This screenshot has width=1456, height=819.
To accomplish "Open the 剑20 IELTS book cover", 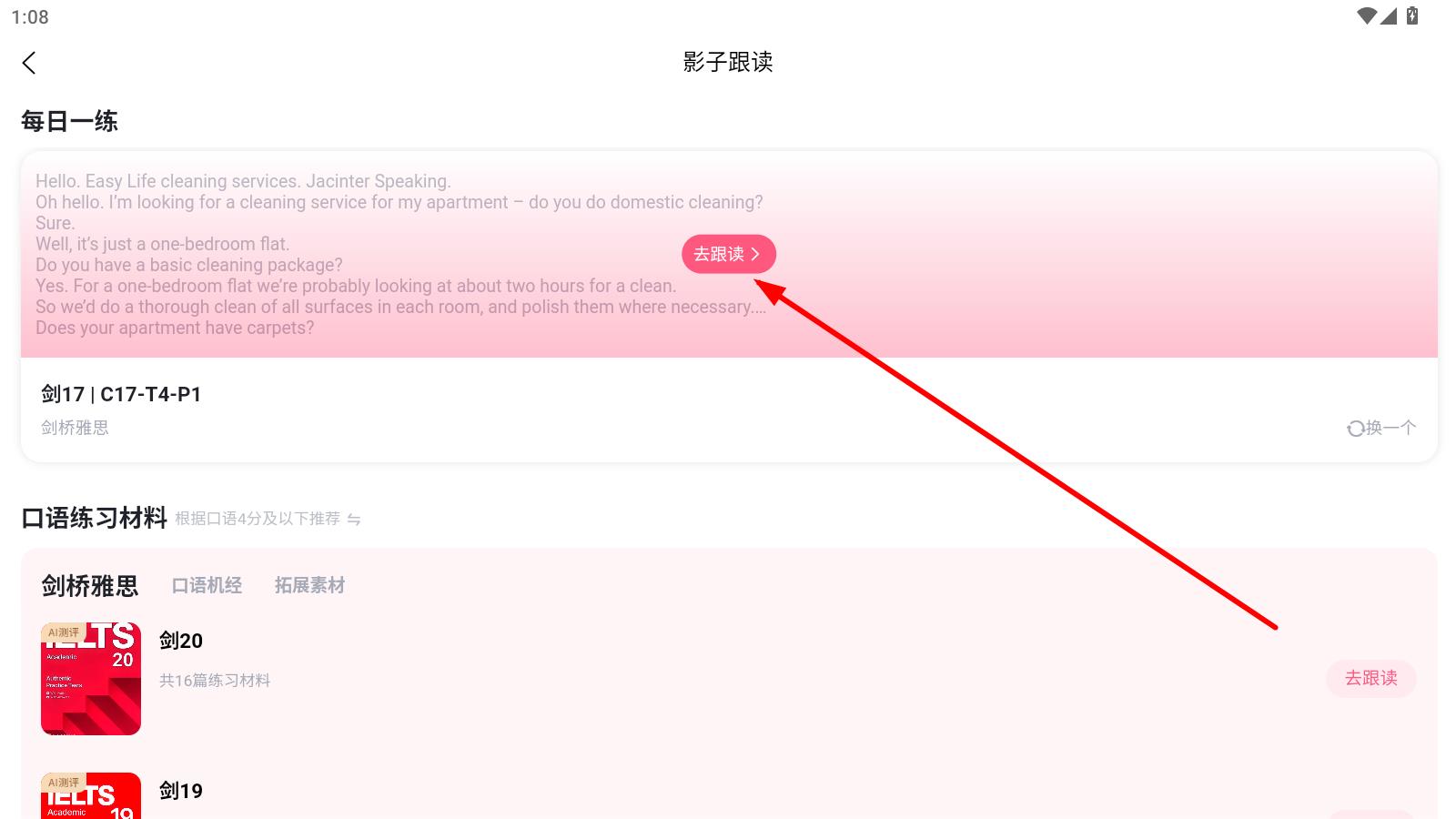I will click(x=91, y=678).
